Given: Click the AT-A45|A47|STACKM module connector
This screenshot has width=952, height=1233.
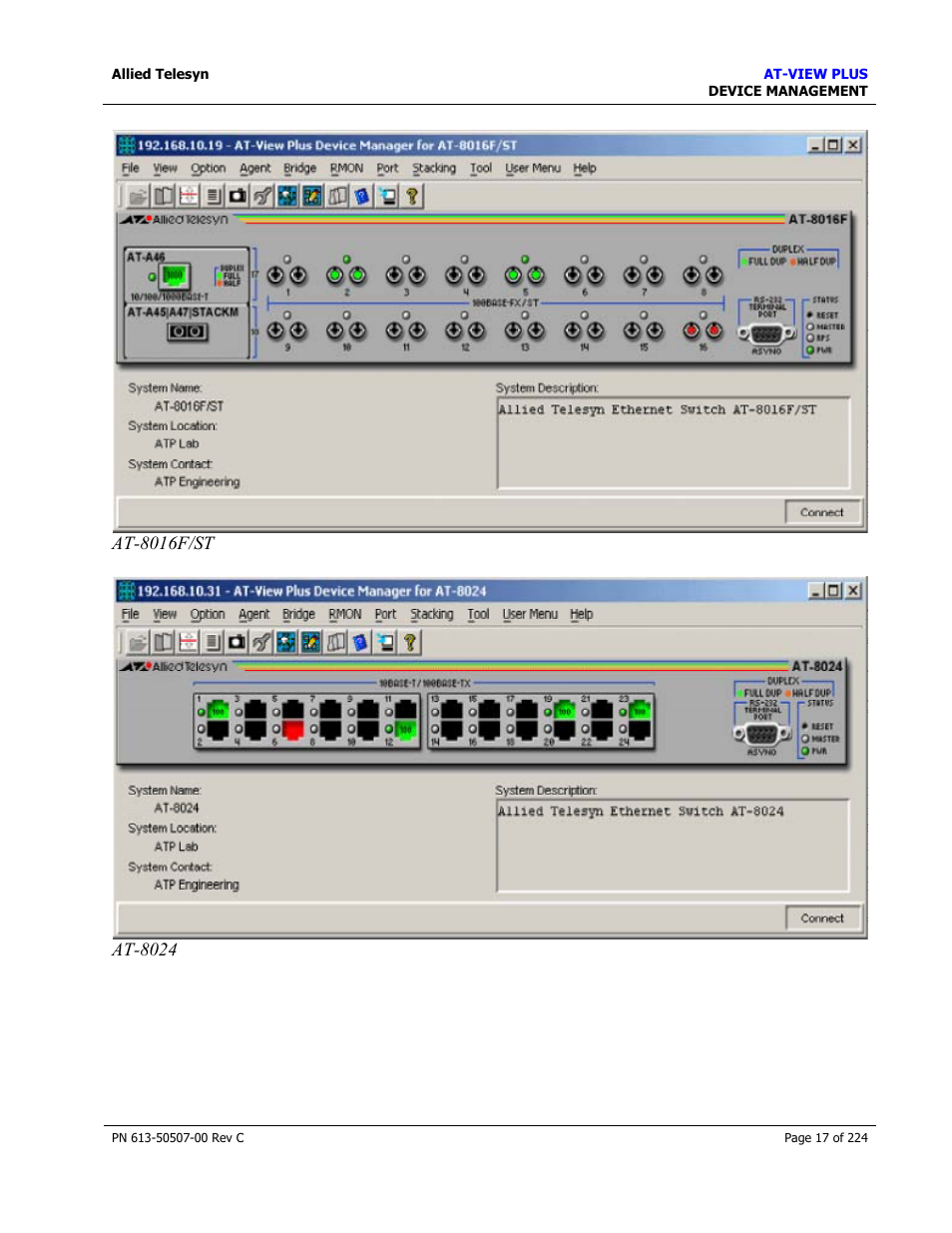Looking at the screenshot, I should (187, 331).
